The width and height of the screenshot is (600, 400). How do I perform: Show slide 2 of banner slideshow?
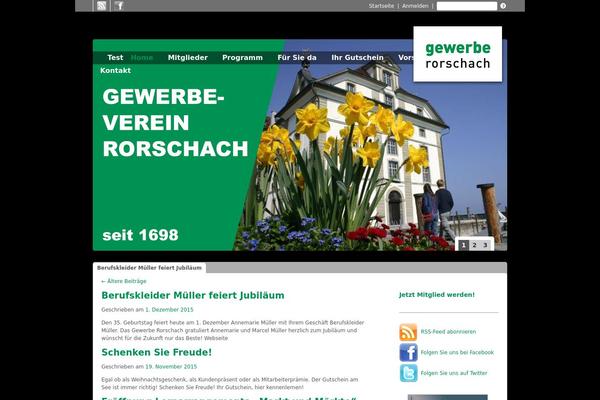tap(474, 245)
